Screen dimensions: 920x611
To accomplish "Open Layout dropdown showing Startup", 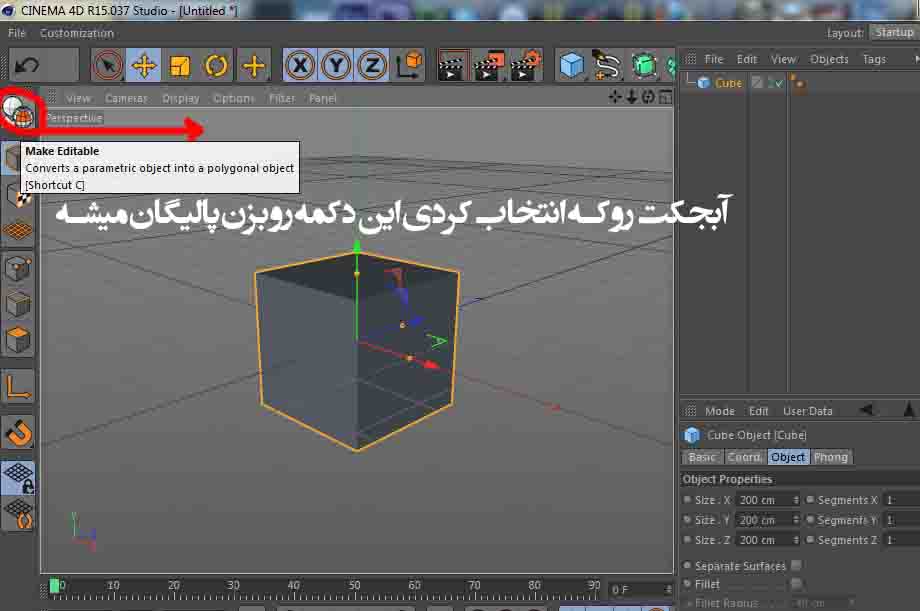I will [x=894, y=33].
